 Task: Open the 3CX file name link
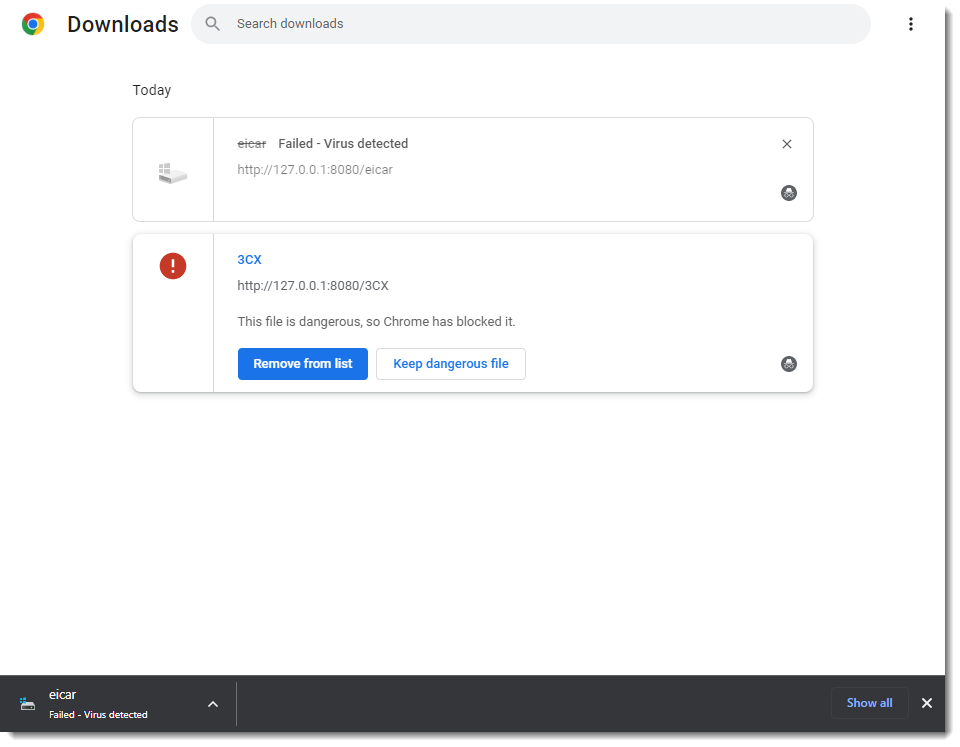tap(249, 259)
